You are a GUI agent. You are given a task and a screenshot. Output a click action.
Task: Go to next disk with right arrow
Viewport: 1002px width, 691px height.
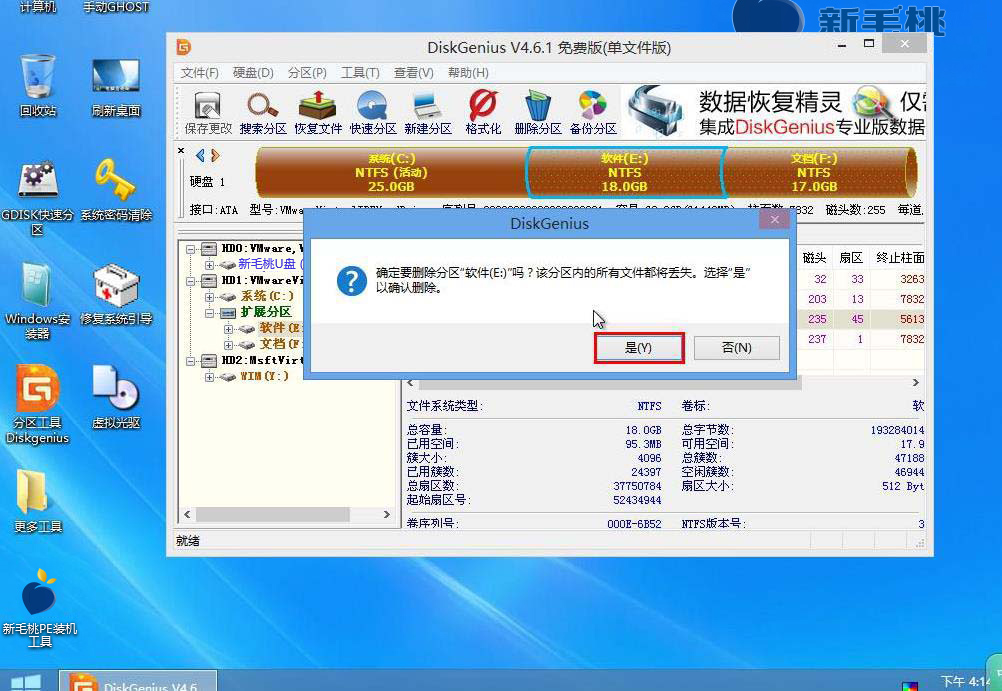(x=215, y=155)
